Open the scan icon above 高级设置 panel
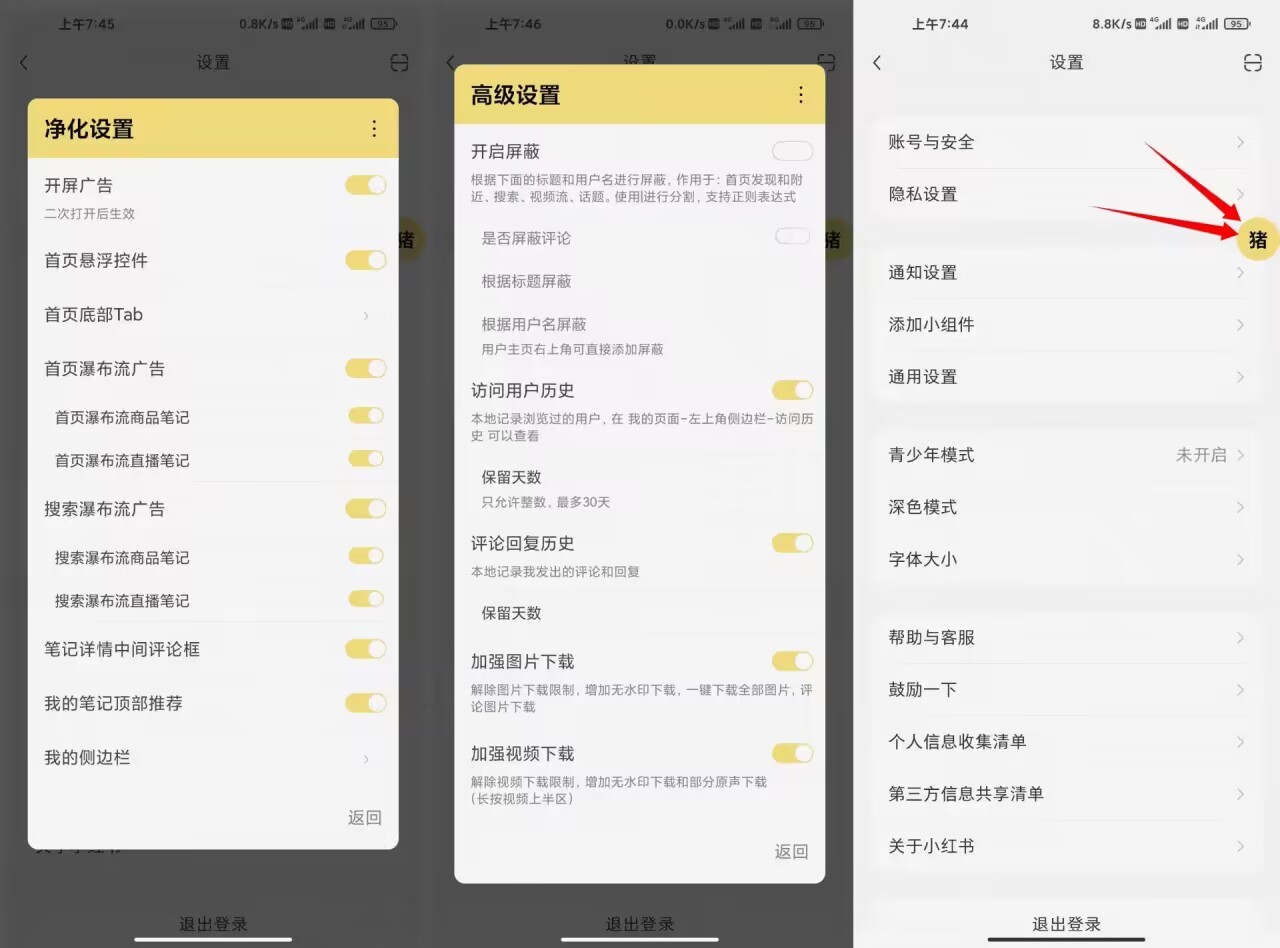Image resolution: width=1280 pixels, height=948 pixels. (825, 62)
